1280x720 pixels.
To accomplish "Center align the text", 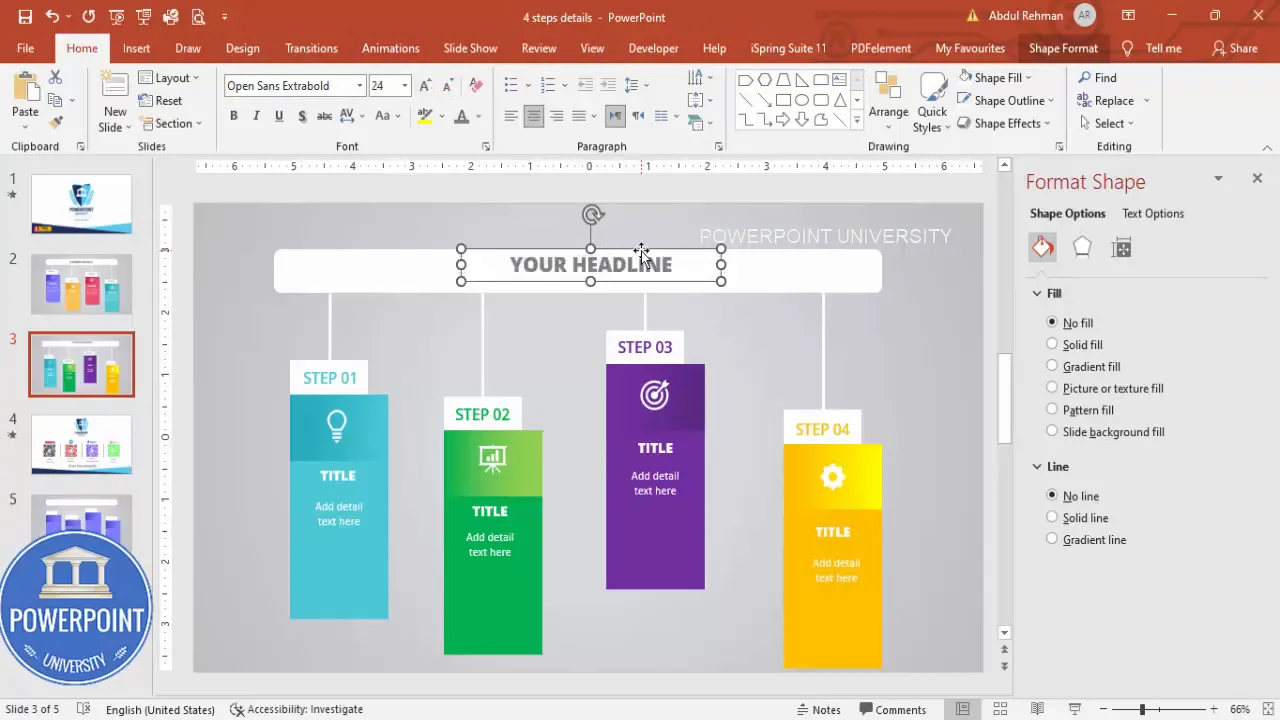I will point(534,116).
